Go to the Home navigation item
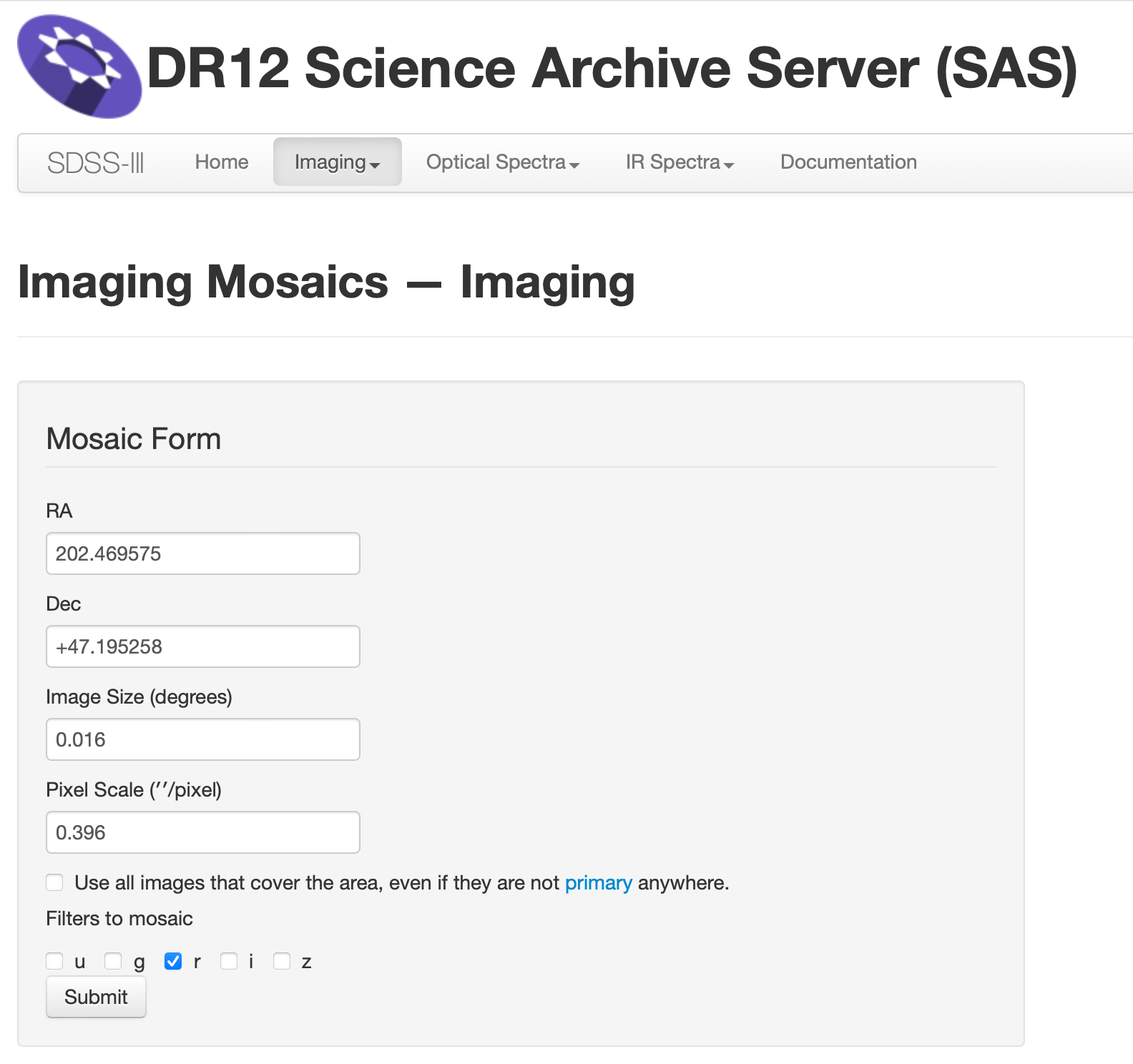The height and width of the screenshot is (1064, 1133). [x=222, y=162]
